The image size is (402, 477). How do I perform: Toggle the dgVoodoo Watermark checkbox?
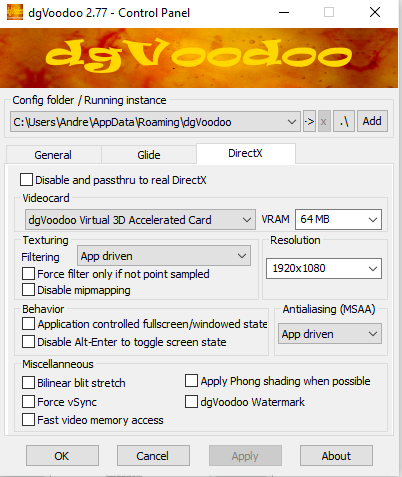[x=191, y=402]
